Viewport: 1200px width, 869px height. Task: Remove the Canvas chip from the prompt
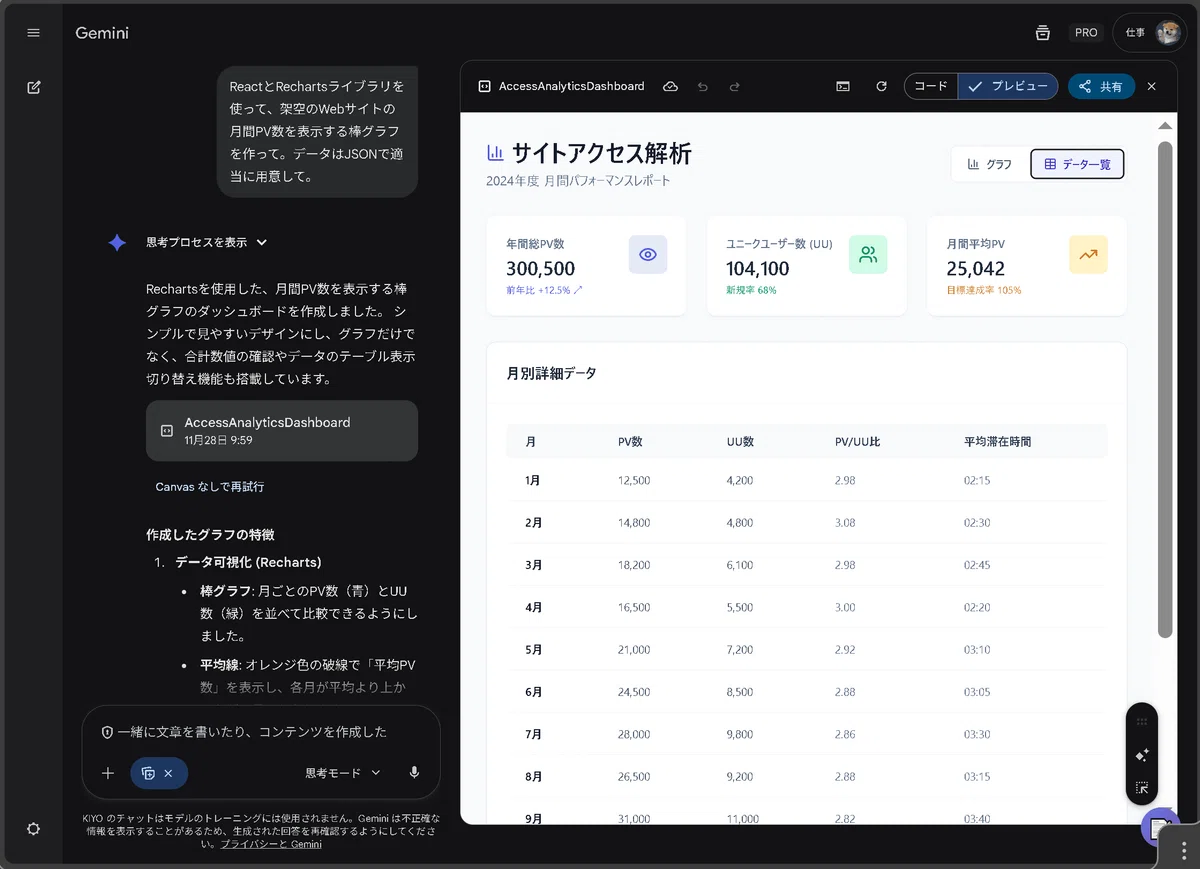point(169,773)
